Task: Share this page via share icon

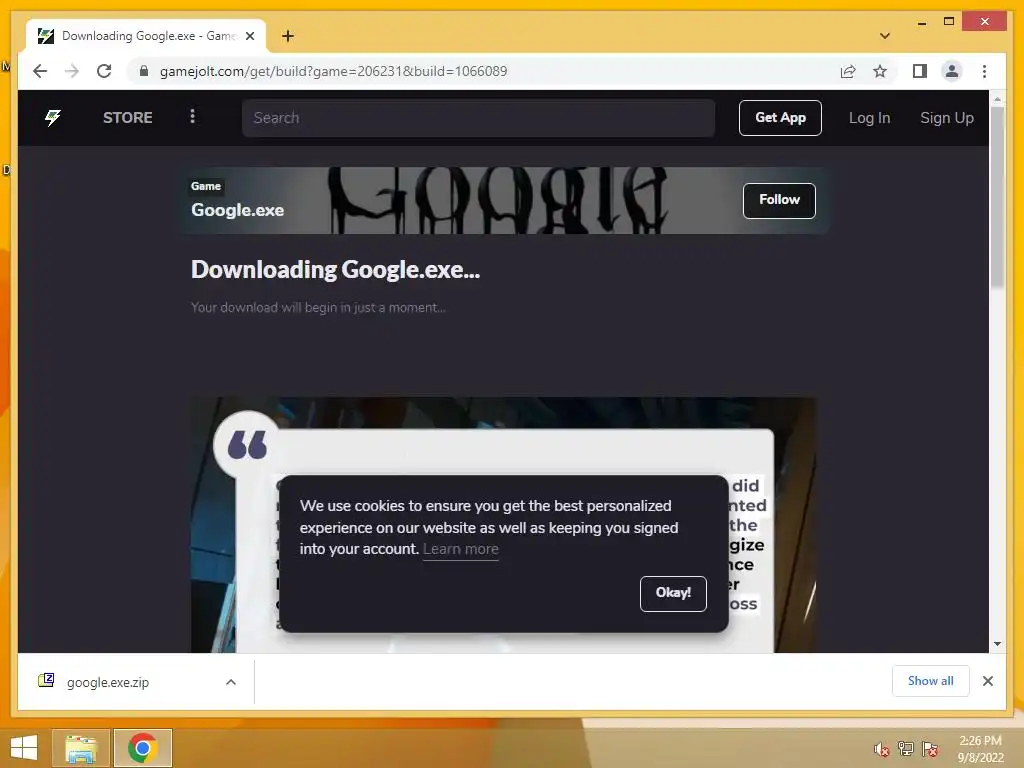Action: point(848,71)
